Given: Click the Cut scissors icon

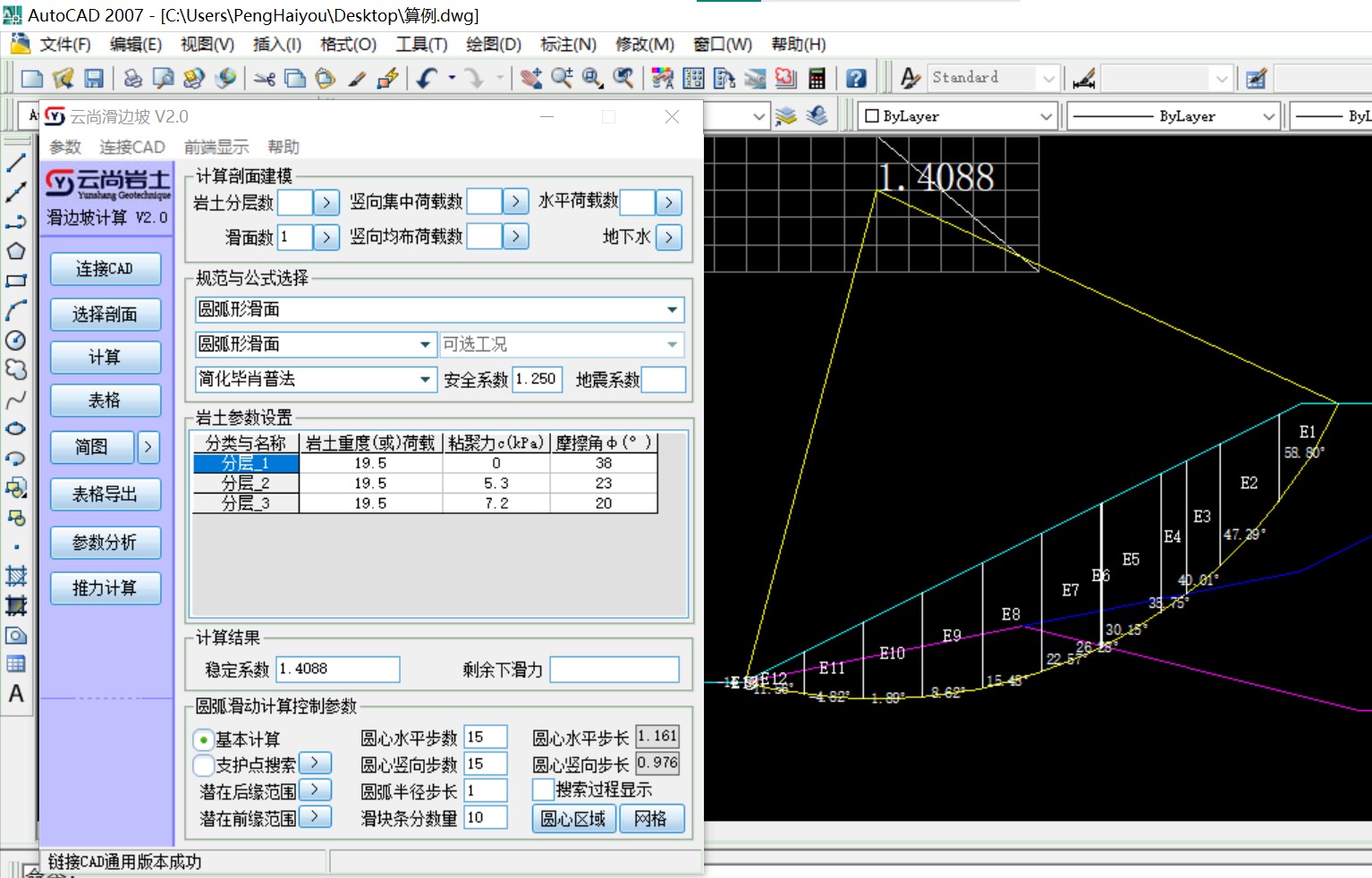Looking at the screenshot, I should point(264,79).
